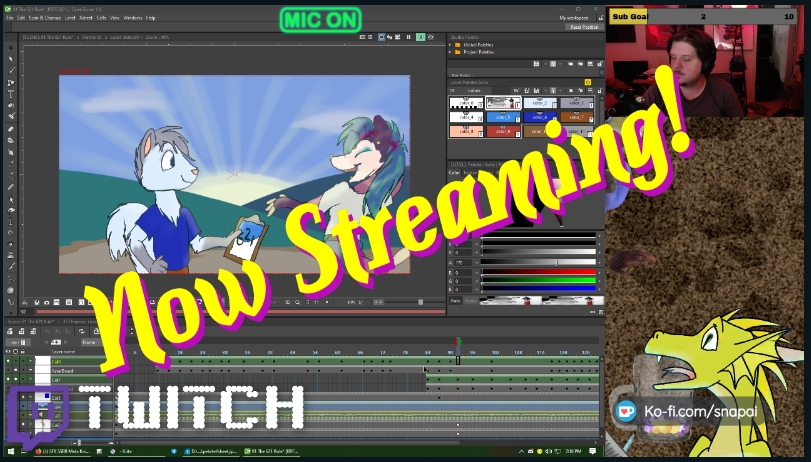Click the Auto button in Style Editor
Image resolution: width=811 pixels, height=462 pixels.
(x=455, y=301)
